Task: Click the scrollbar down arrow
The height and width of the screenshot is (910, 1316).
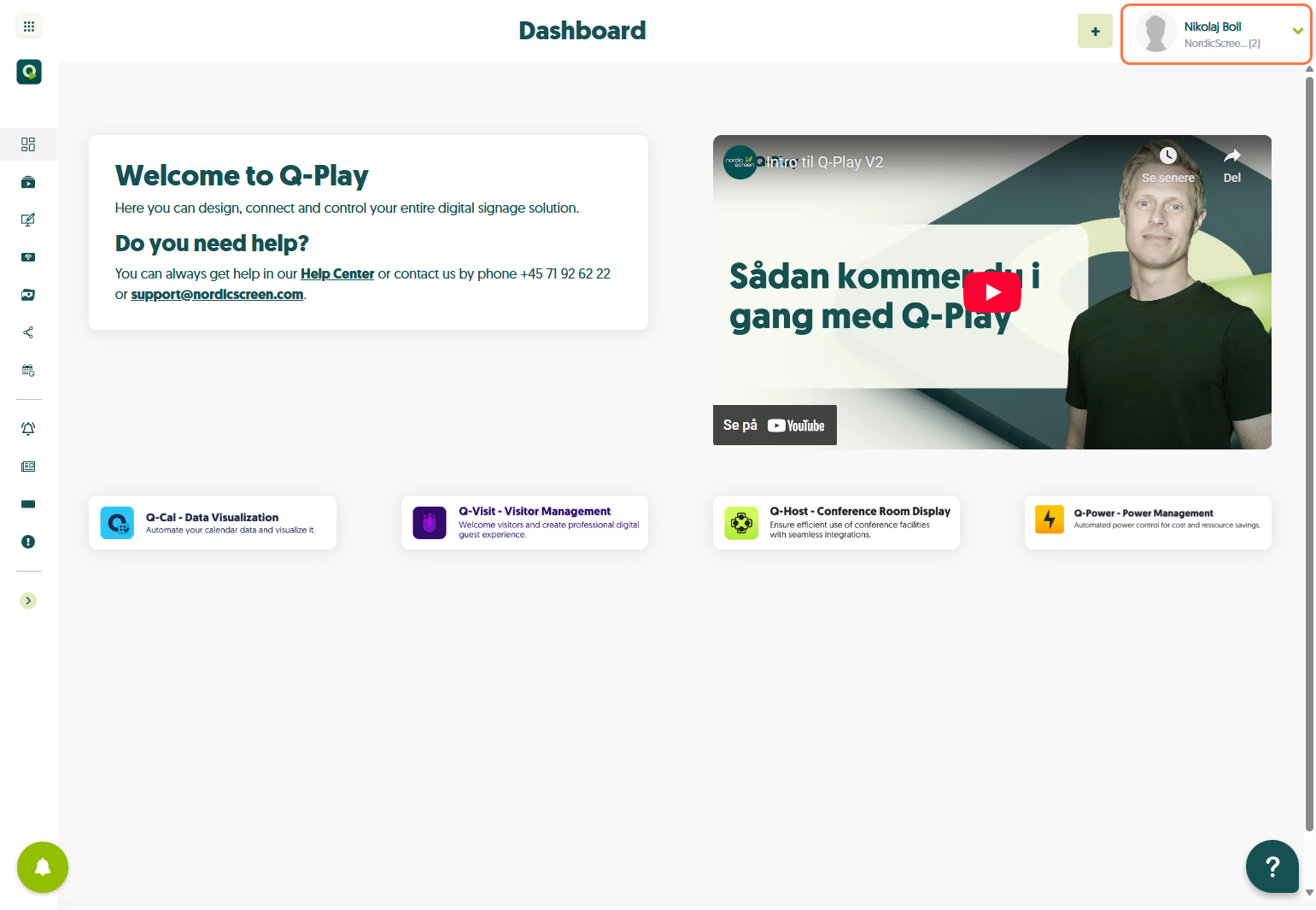Action: [x=1309, y=892]
